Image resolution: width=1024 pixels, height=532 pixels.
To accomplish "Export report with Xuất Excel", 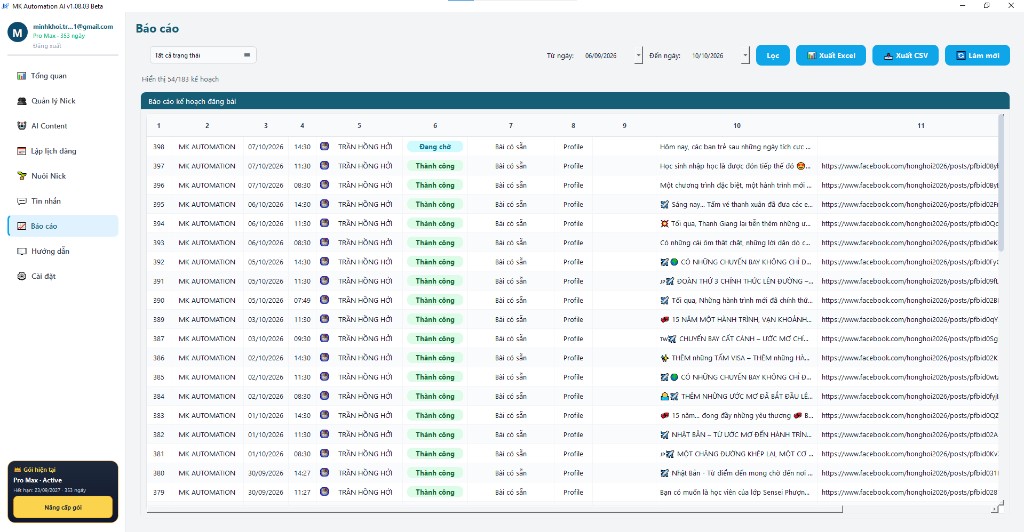I will [831, 55].
